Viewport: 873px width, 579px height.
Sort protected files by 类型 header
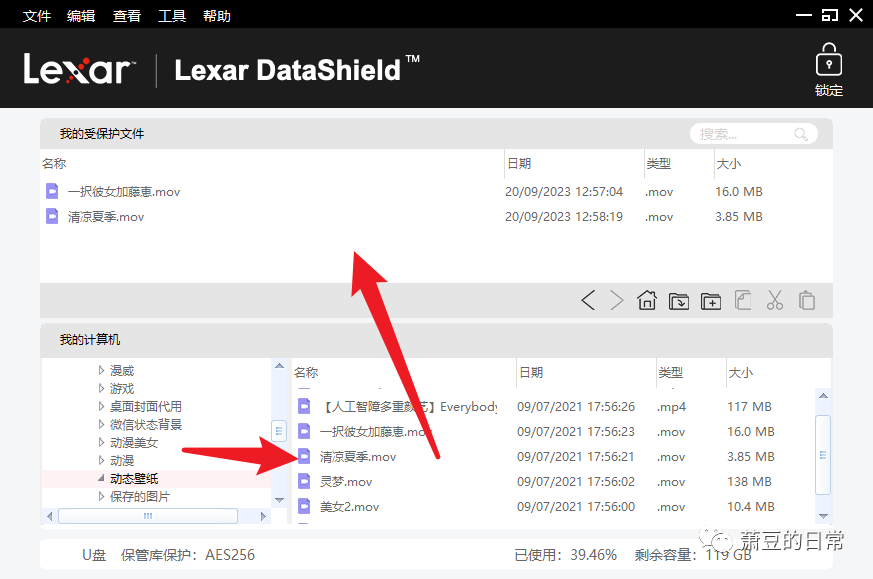click(659, 164)
